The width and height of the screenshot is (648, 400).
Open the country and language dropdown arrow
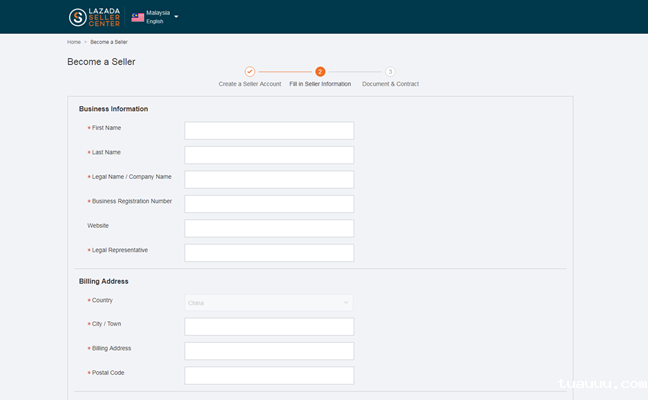(176, 17)
